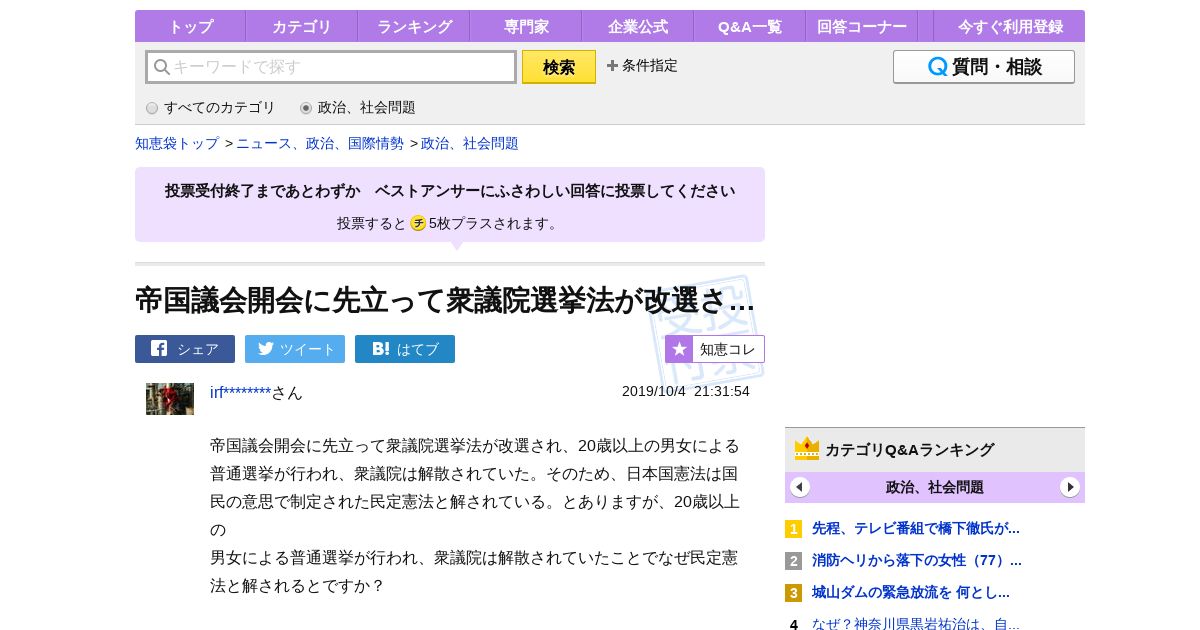Click the magnifier icon in search box
The width and height of the screenshot is (1200, 630).
click(x=161, y=67)
